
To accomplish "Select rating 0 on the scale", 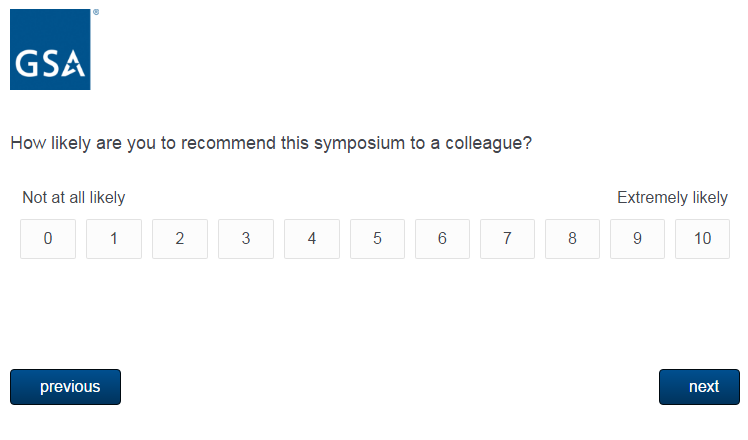I will [x=48, y=239].
